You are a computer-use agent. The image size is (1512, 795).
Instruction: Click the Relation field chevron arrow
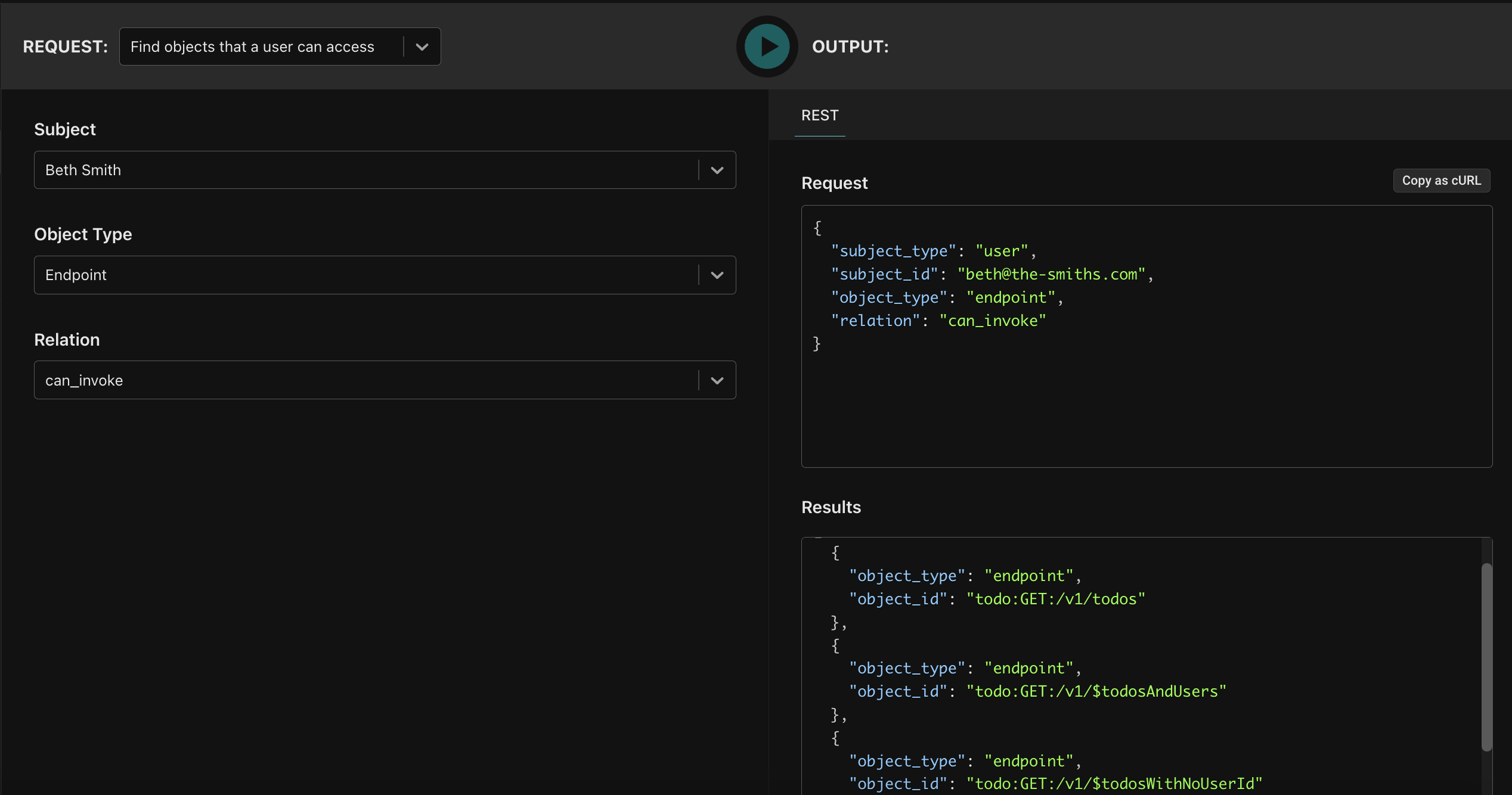click(717, 380)
